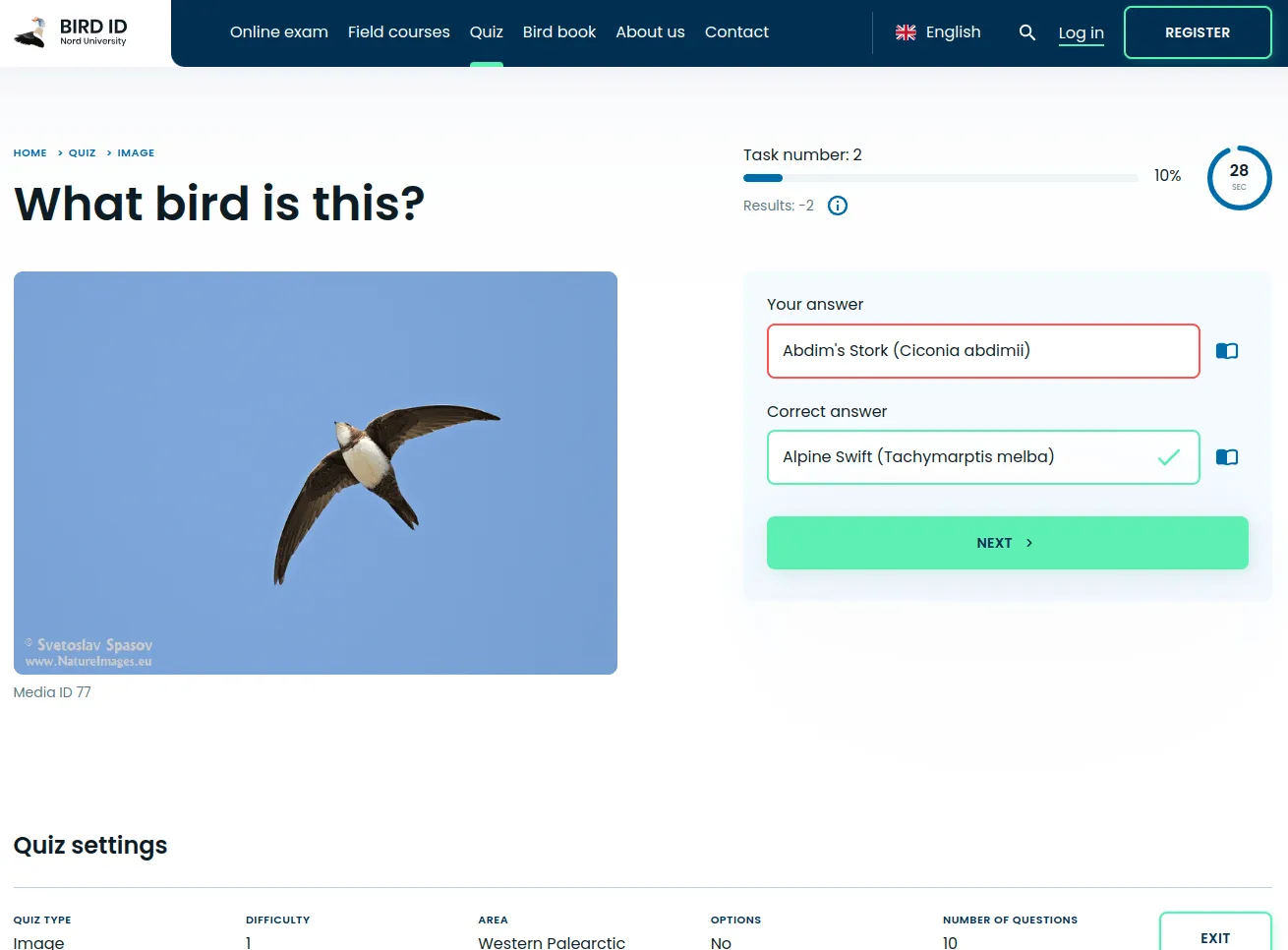Go to the Quiz menu item
1288x950 pixels.
click(487, 32)
